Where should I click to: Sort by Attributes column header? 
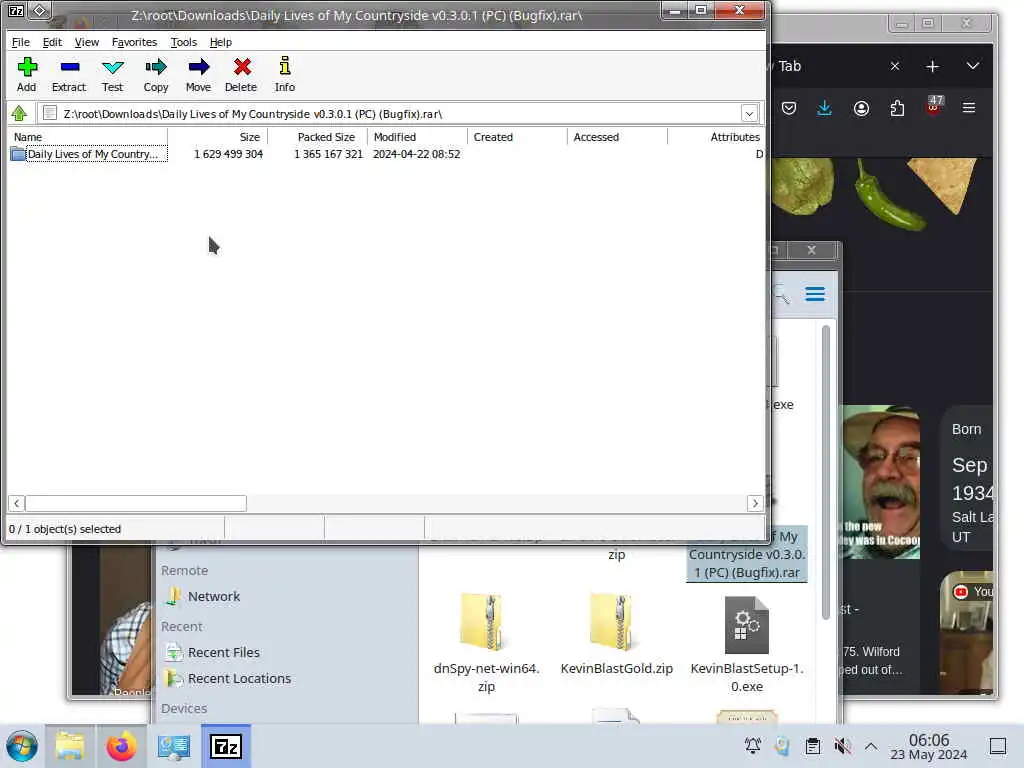[x=716, y=137]
